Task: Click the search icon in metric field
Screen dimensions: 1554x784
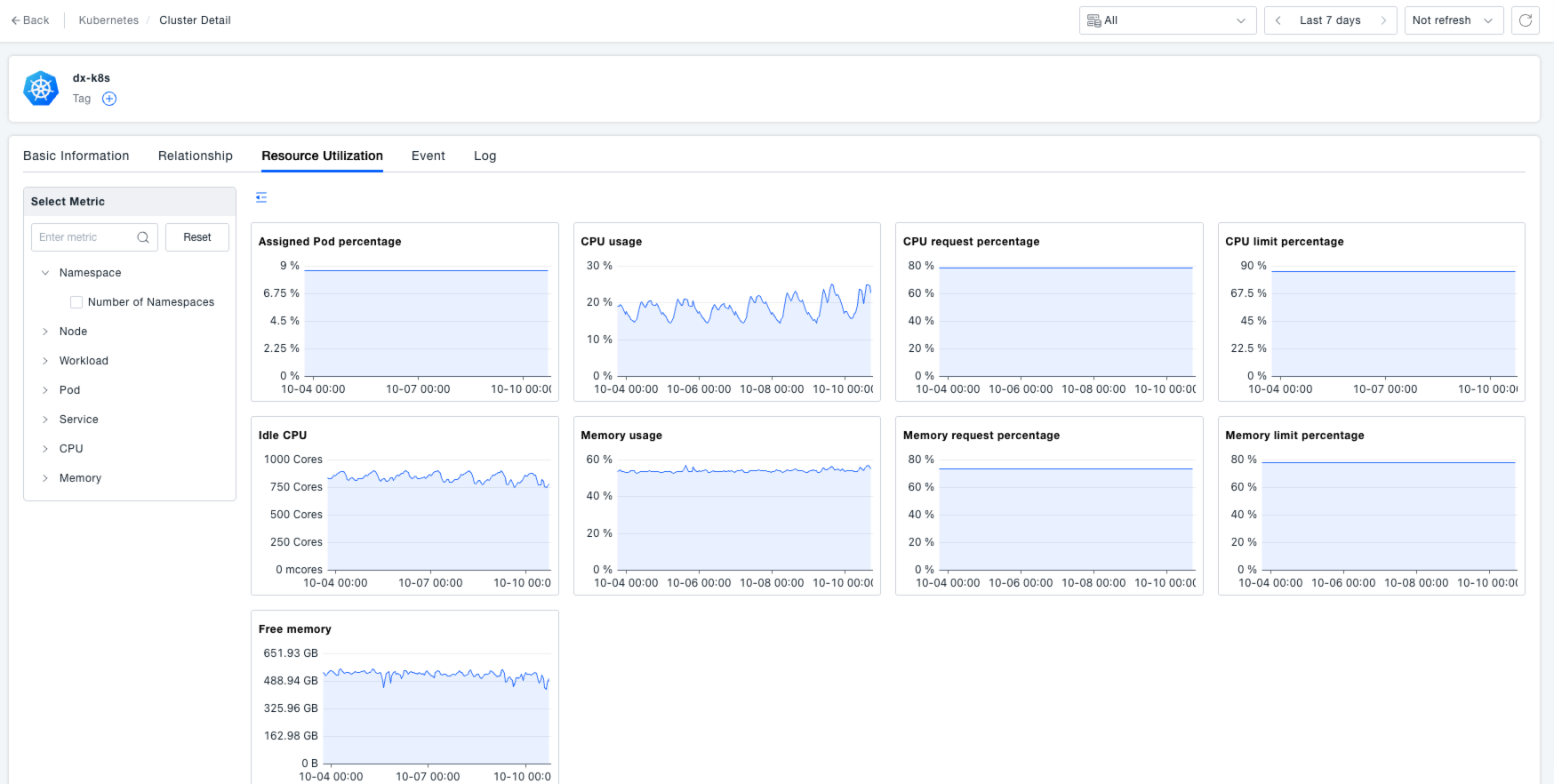Action: 143,237
